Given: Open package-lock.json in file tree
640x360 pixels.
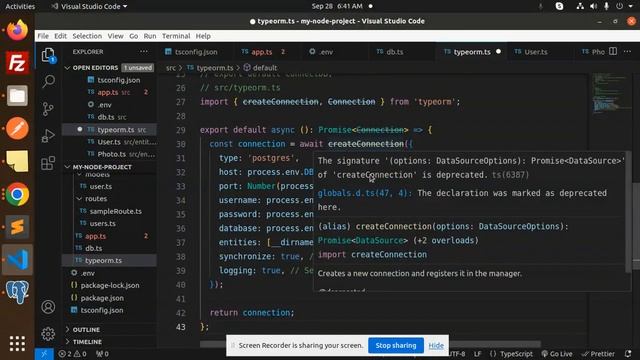Looking at the screenshot, I should point(109,285).
